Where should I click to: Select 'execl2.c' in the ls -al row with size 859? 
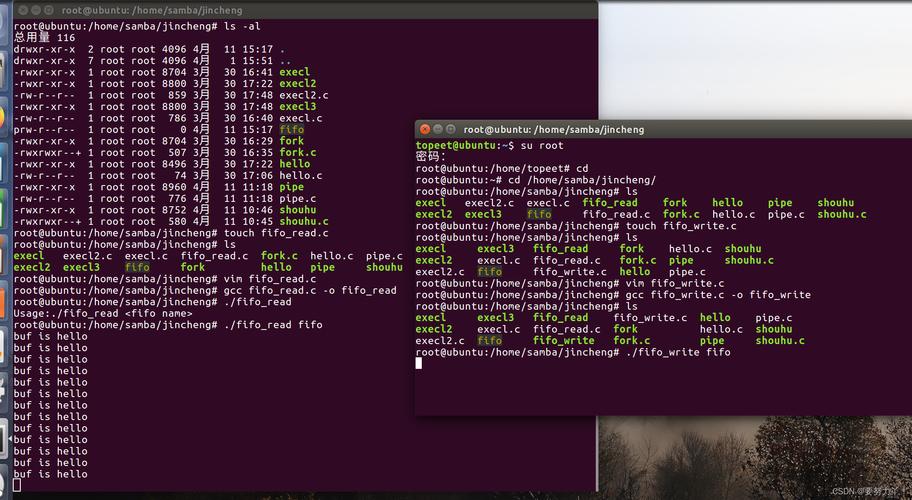[304, 95]
